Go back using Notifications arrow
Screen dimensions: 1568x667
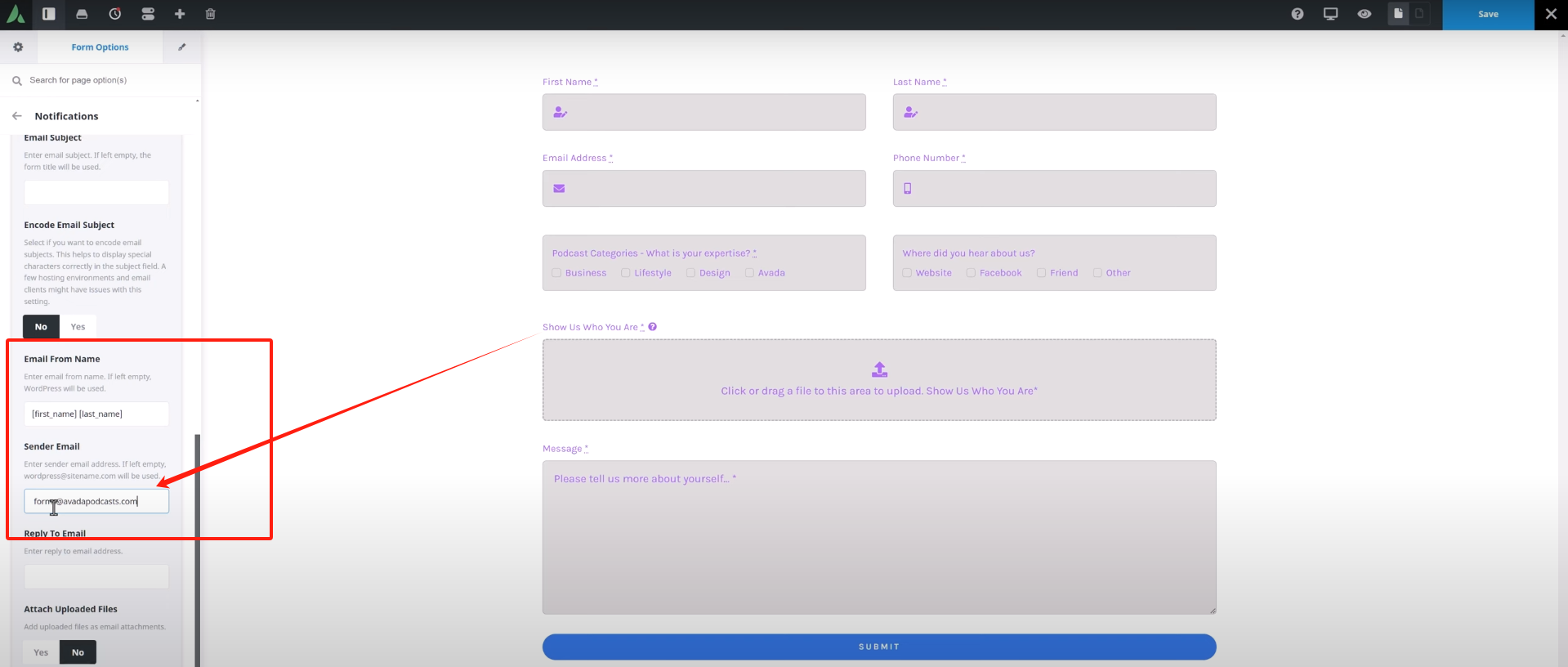click(x=17, y=116)
